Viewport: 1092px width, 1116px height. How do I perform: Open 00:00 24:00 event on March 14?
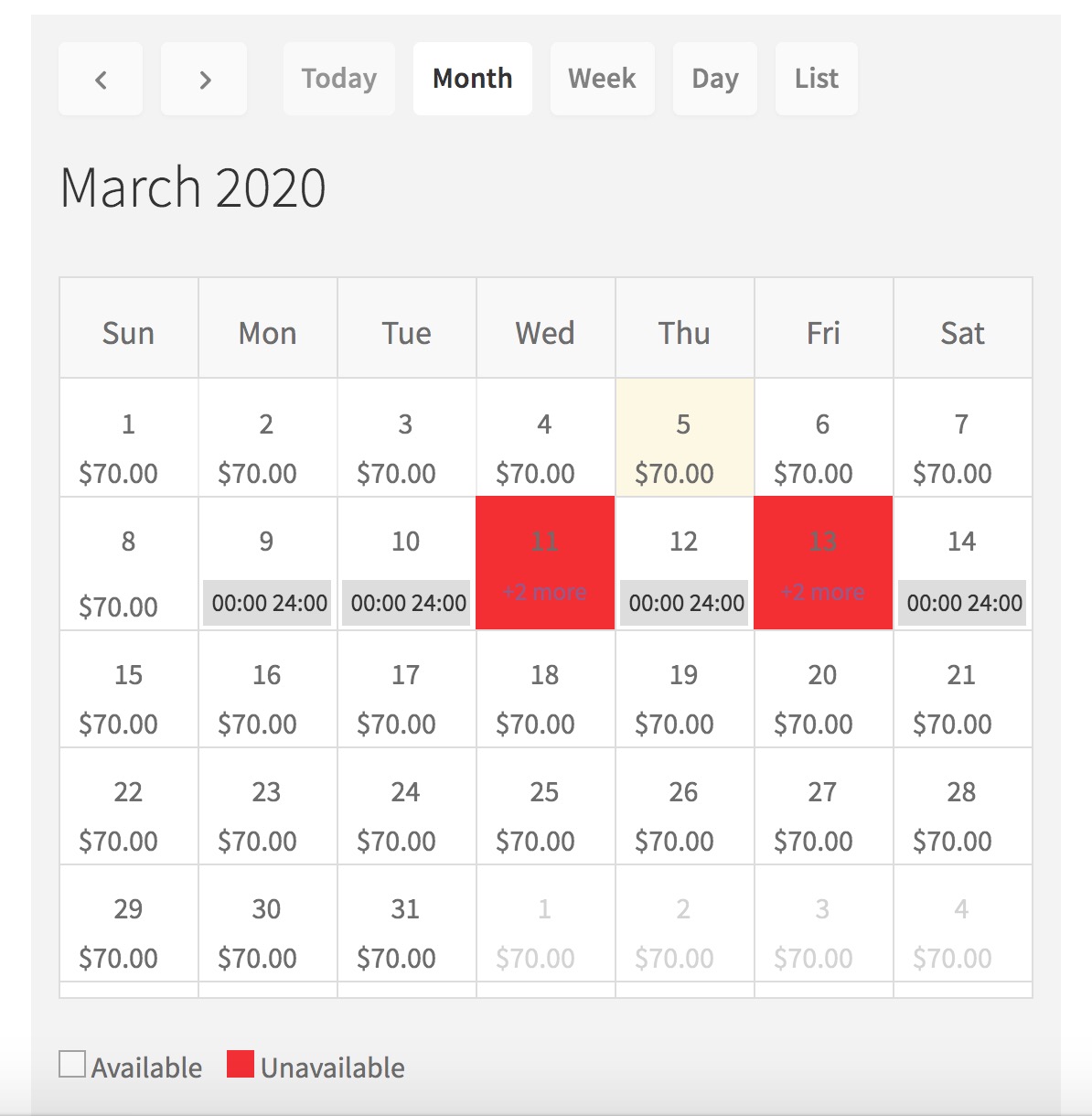click(964, 603)
